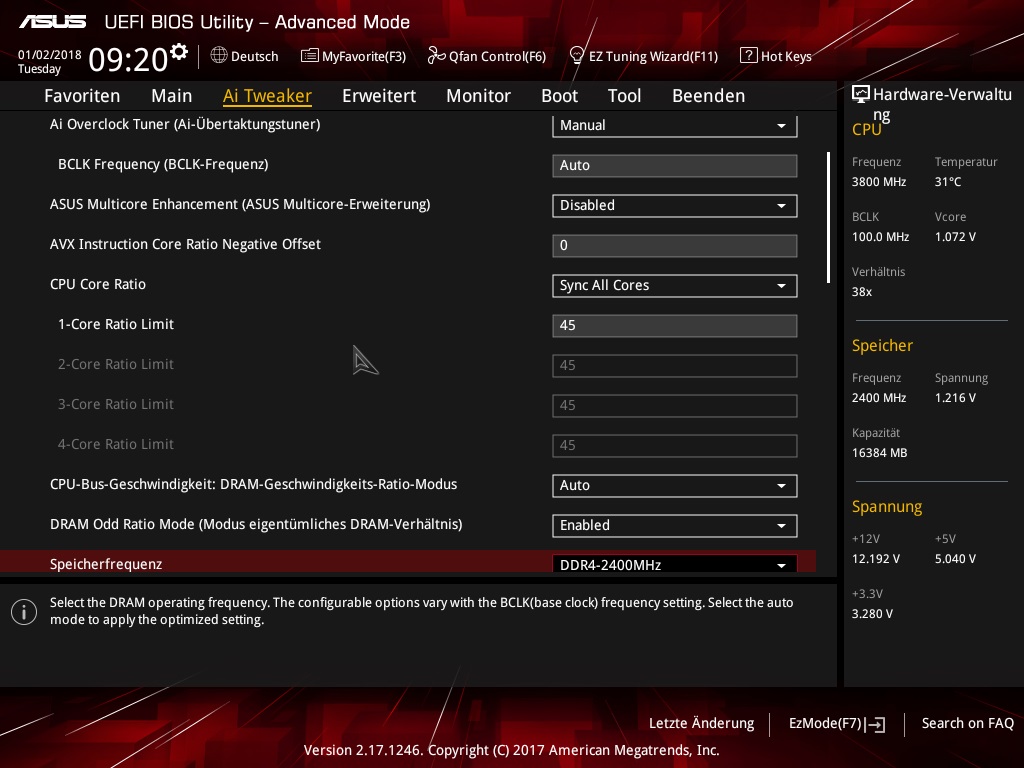Click the Qfan Control fan icon
This screenshot has height=768, width=1024.
click(x=436, y=56)
